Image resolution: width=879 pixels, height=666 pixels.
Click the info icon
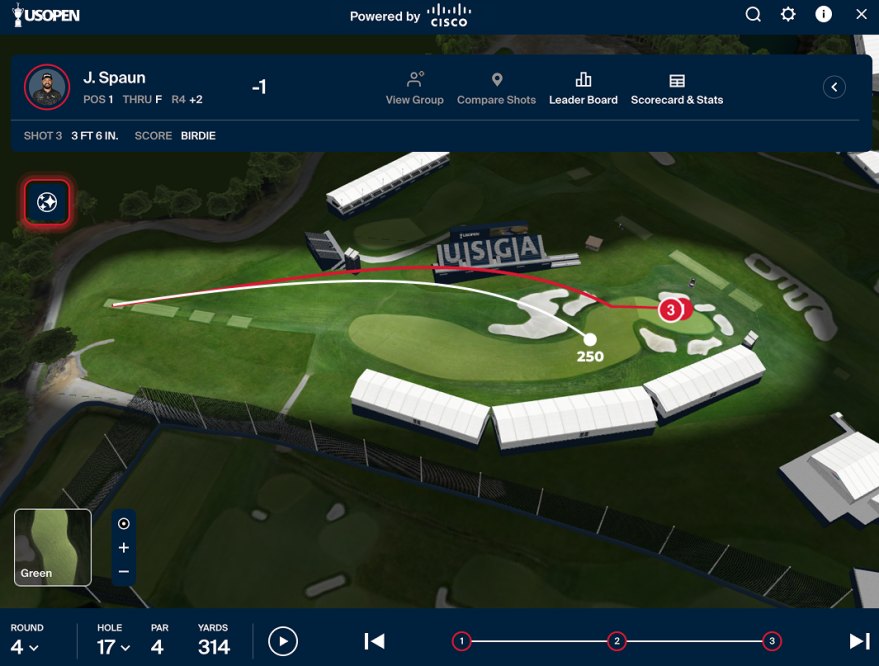pyautogui.click(x=823, y=14)
